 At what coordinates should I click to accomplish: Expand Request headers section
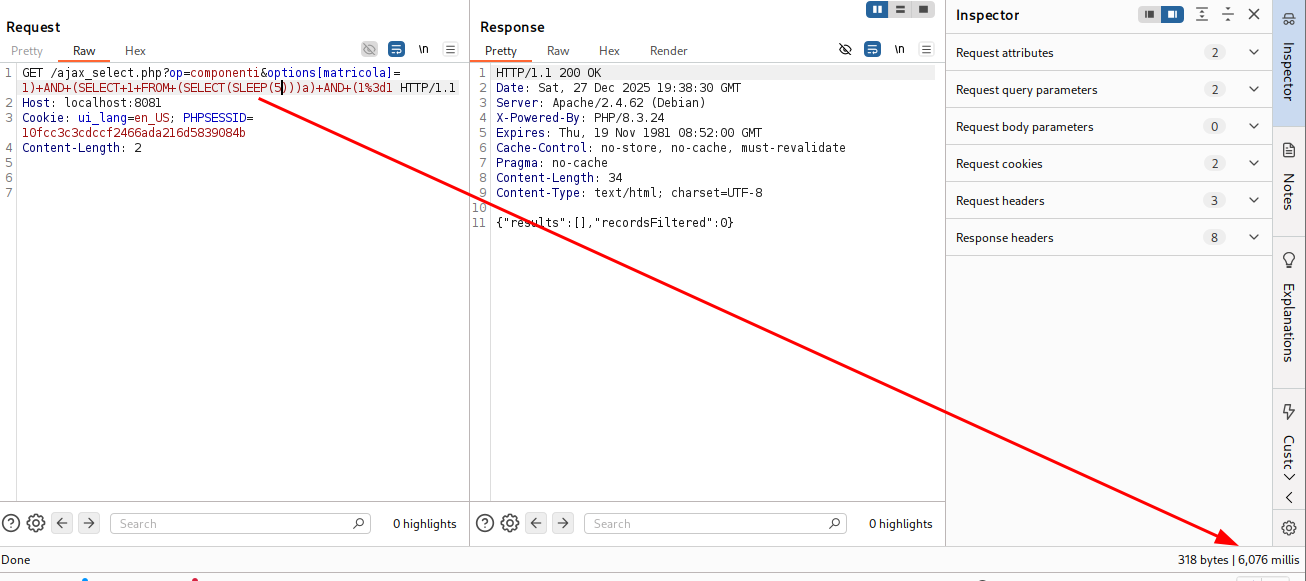1108,201
